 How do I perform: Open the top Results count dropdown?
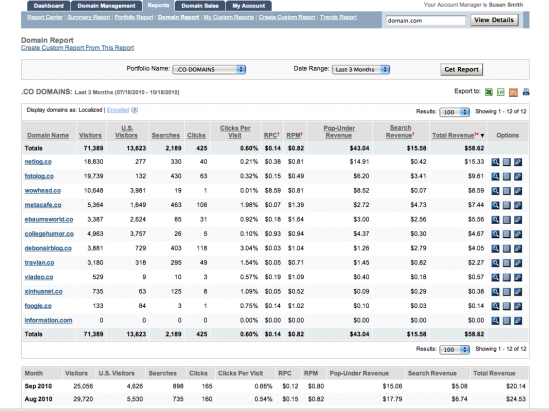click(x=454, y=112)
